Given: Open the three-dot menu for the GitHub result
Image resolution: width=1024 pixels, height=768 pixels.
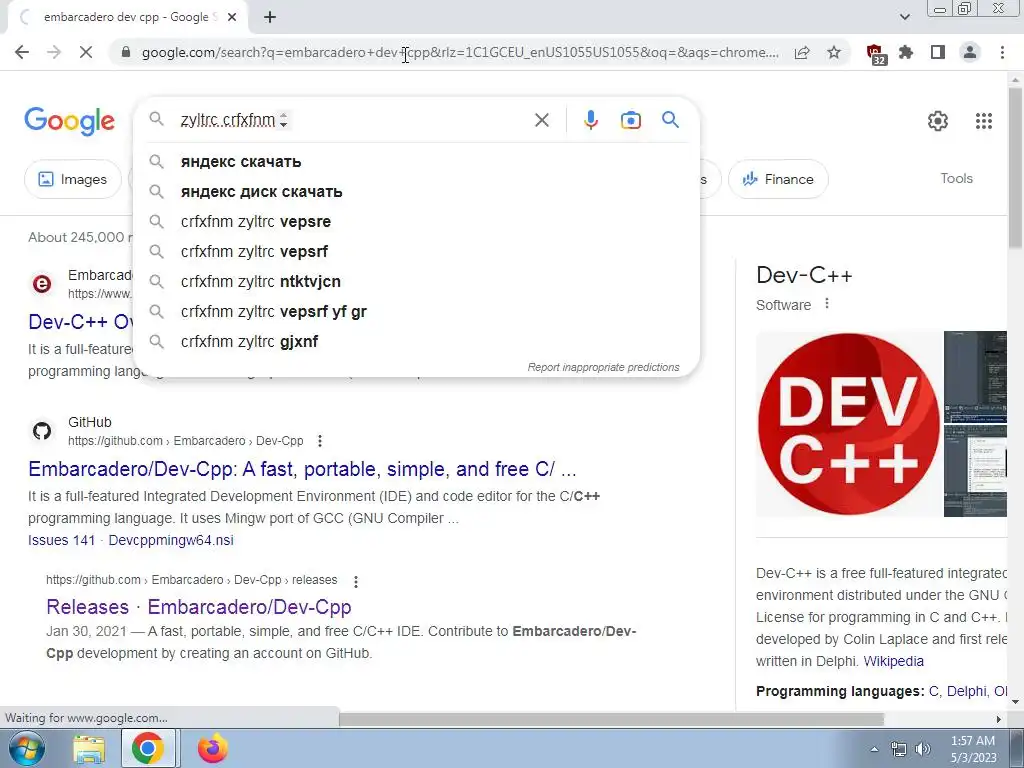Looking at the screenshot, I should point(320,441).
